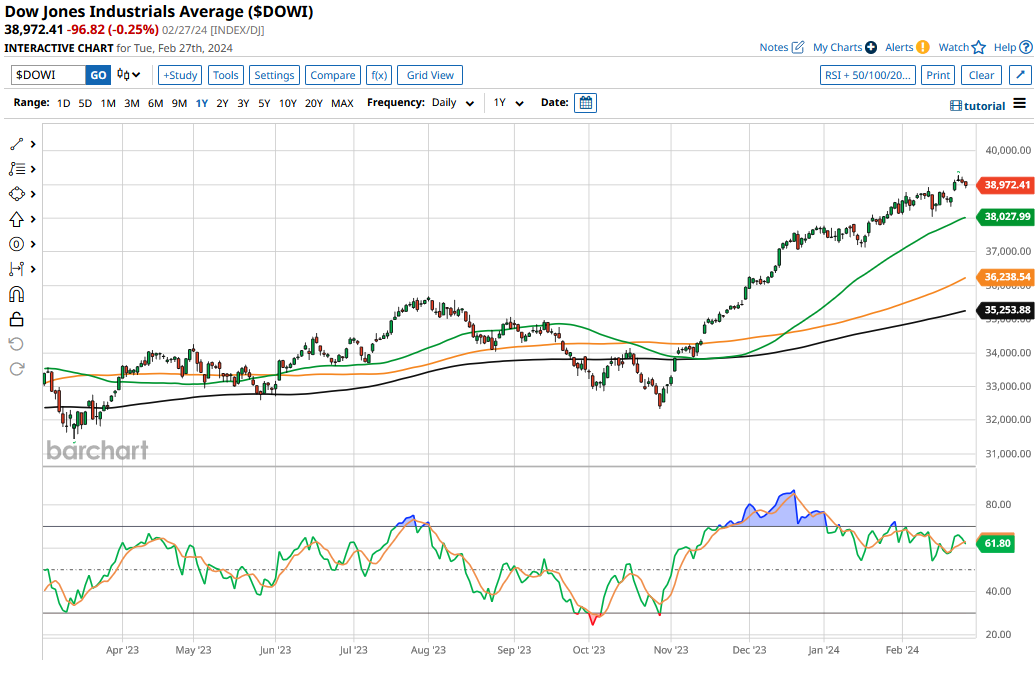Open the hamburger menu icon
The height and width of the screenshot is (677, 1036).
tap(1019, 104)
